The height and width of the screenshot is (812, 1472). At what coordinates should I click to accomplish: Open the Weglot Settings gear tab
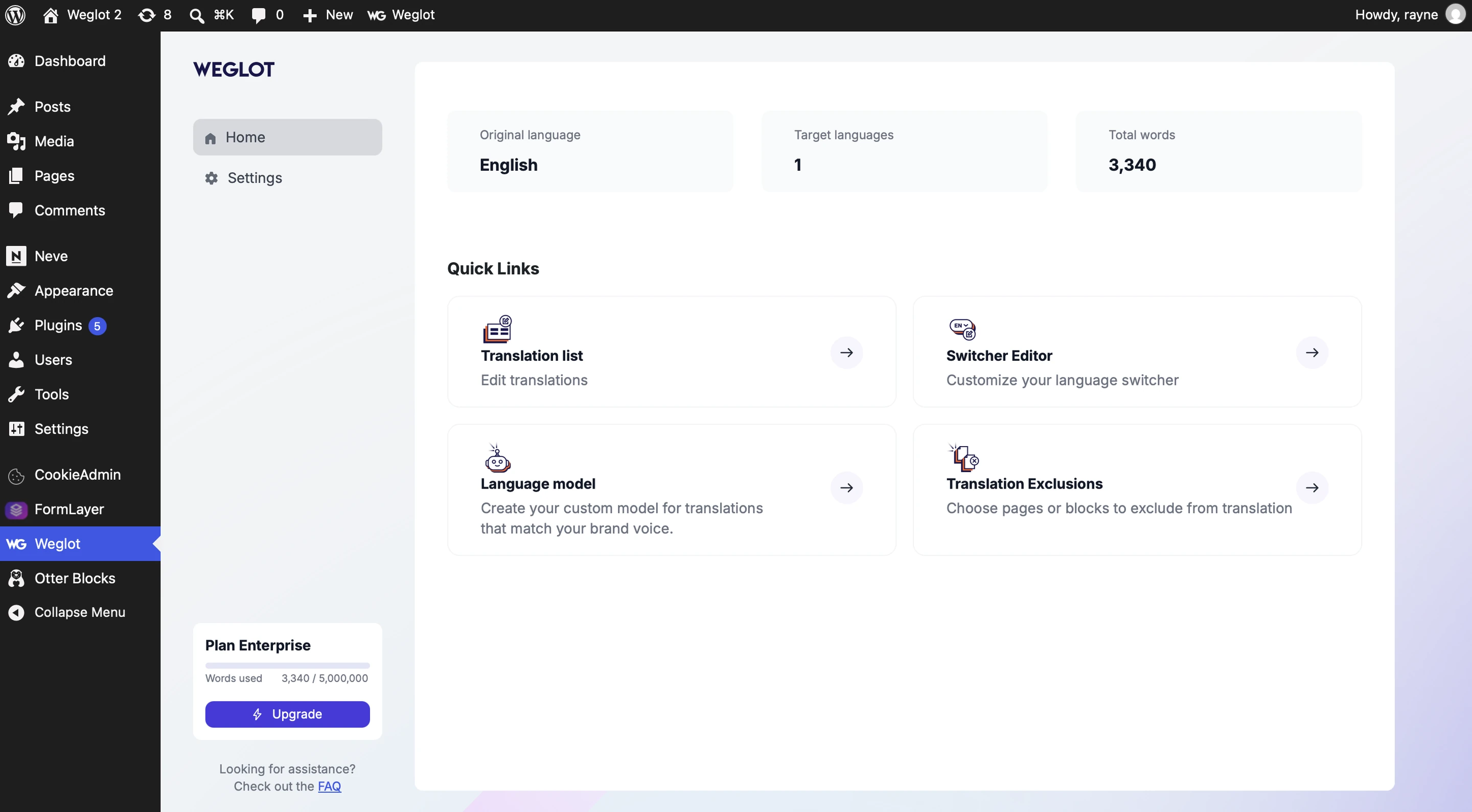pyautogui.click(x=287, y=178)
